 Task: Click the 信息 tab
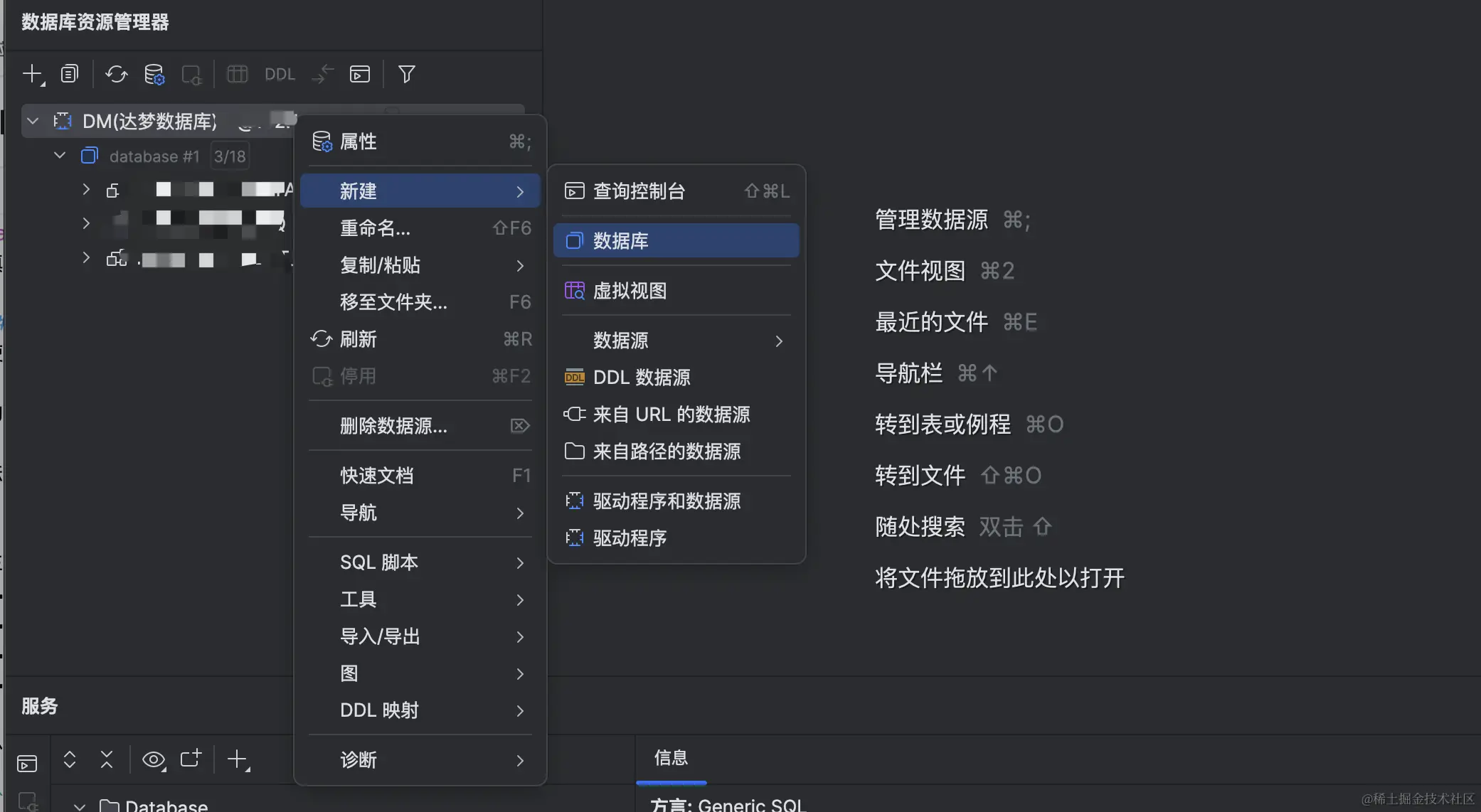point(671,758)
